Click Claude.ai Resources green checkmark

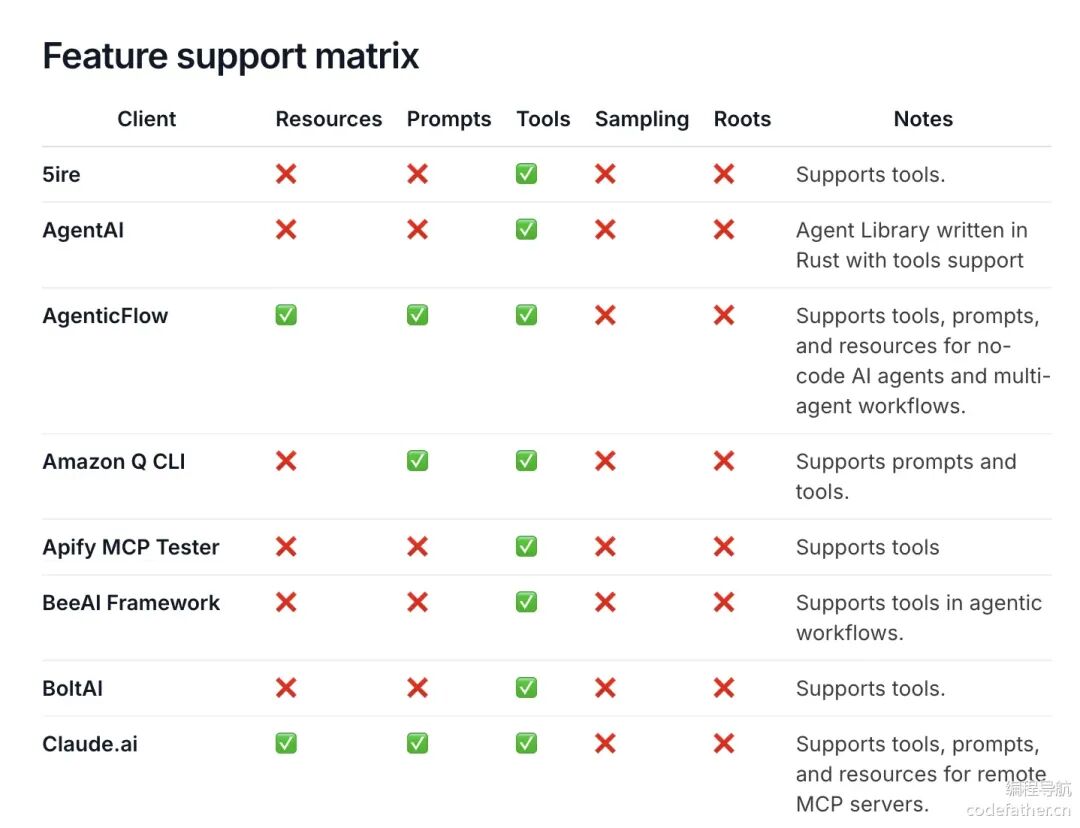pyautogui.click(x=286, y=743)
